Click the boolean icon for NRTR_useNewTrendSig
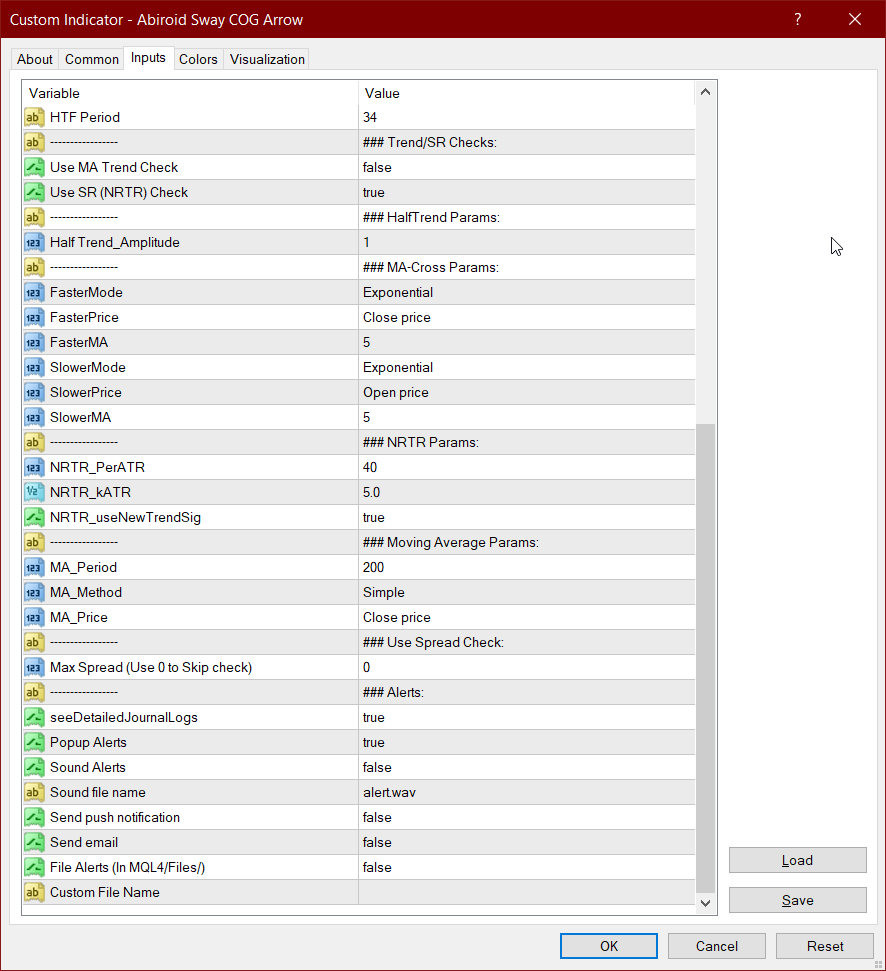 coord(34,517)
